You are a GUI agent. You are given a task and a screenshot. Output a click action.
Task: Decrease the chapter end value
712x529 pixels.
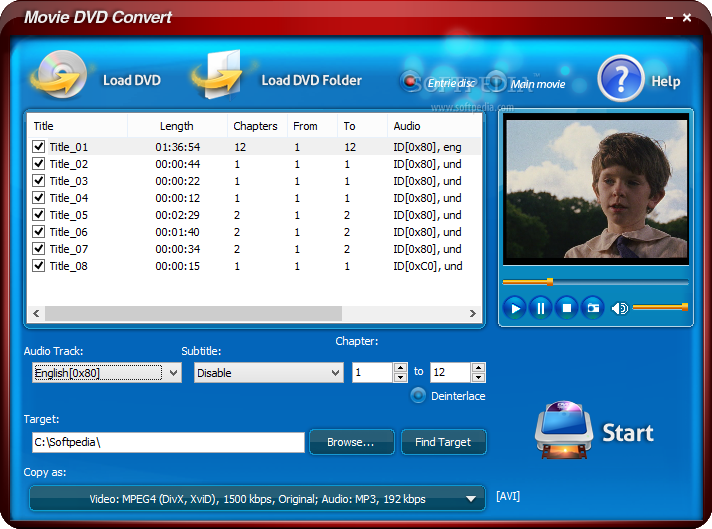(x=479, y=377)
